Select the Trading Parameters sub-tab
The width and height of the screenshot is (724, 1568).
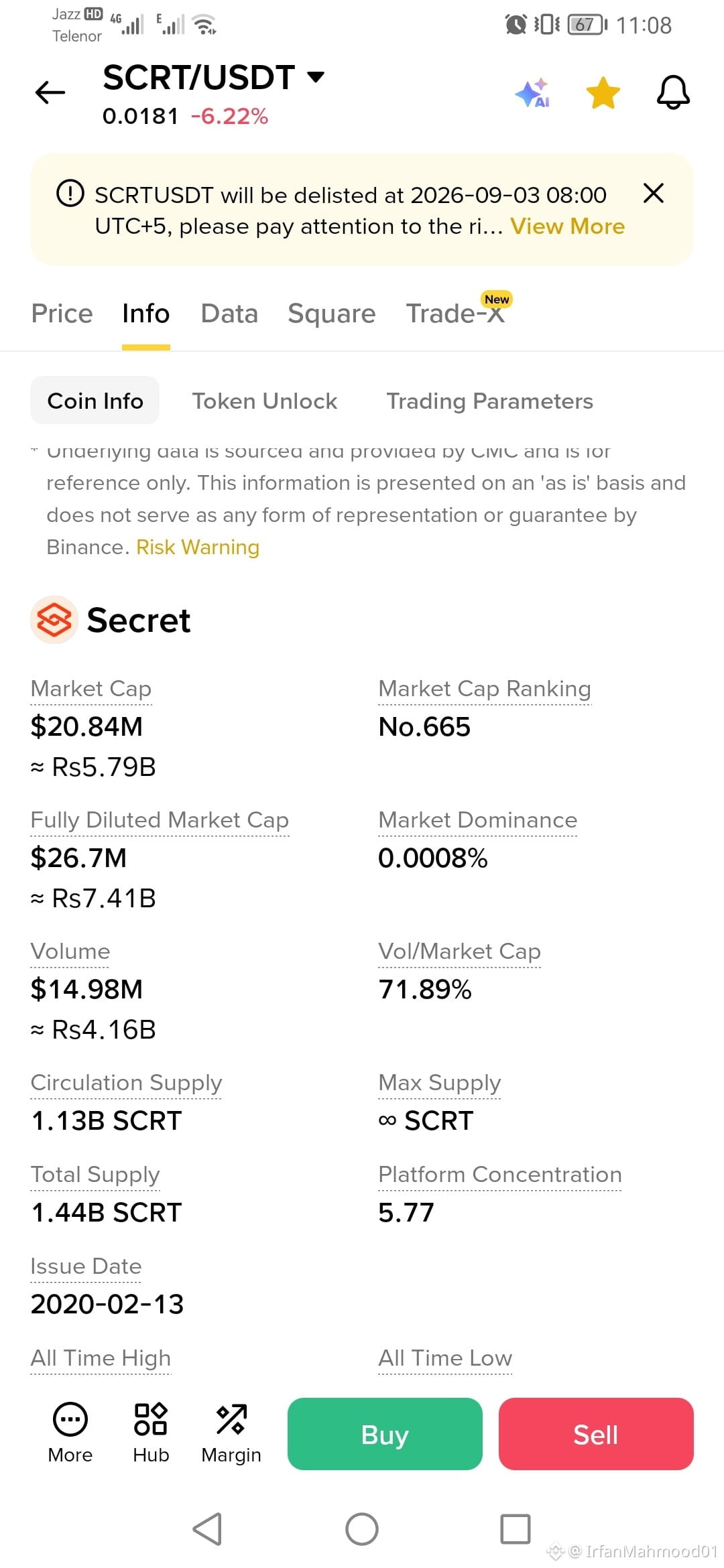tap(490, 401)
